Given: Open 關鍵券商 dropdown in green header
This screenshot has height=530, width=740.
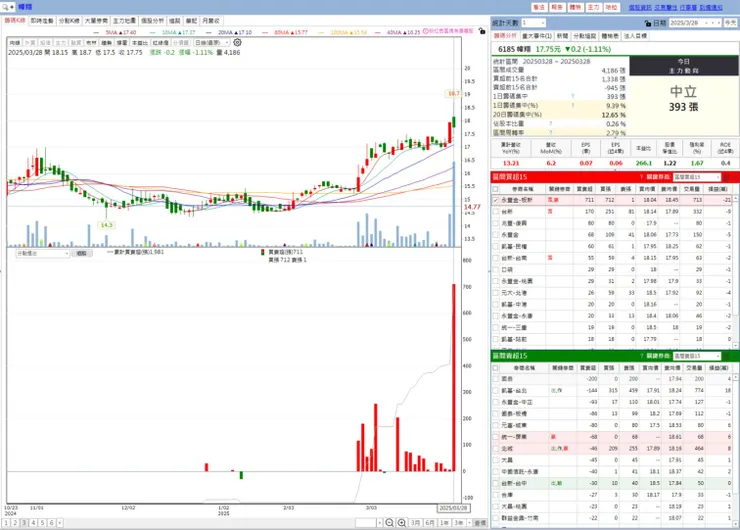Looking at the screenshot, I should point(697,356).
